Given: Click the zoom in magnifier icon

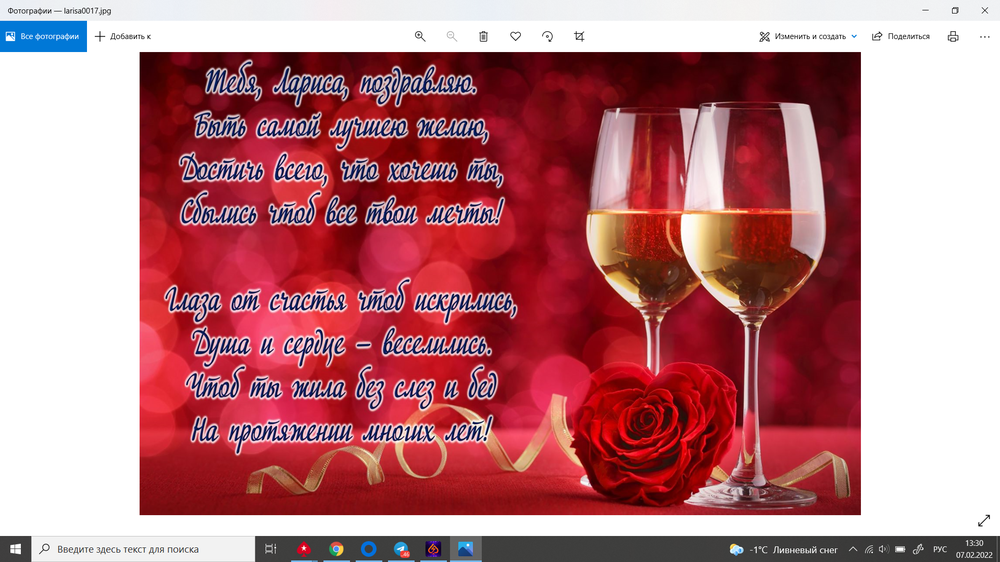Looking at the screenshot, I should point(420,36).
